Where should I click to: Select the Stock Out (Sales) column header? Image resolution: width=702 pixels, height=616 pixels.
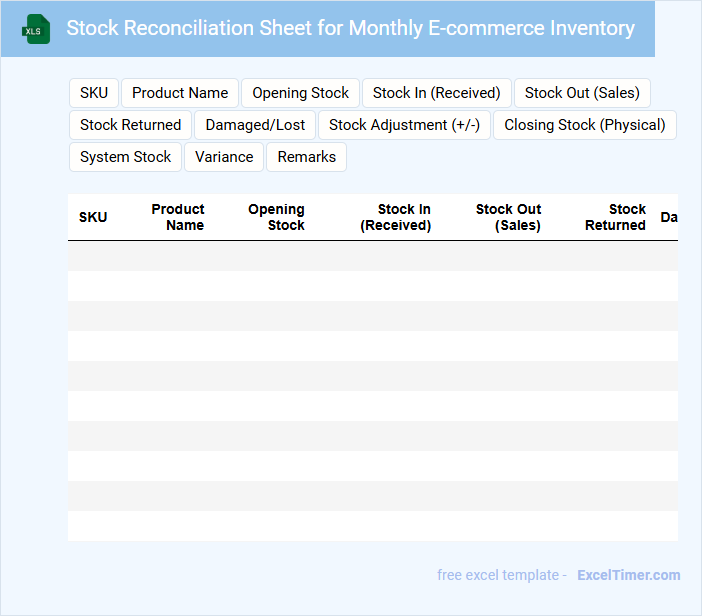[508, 217]
